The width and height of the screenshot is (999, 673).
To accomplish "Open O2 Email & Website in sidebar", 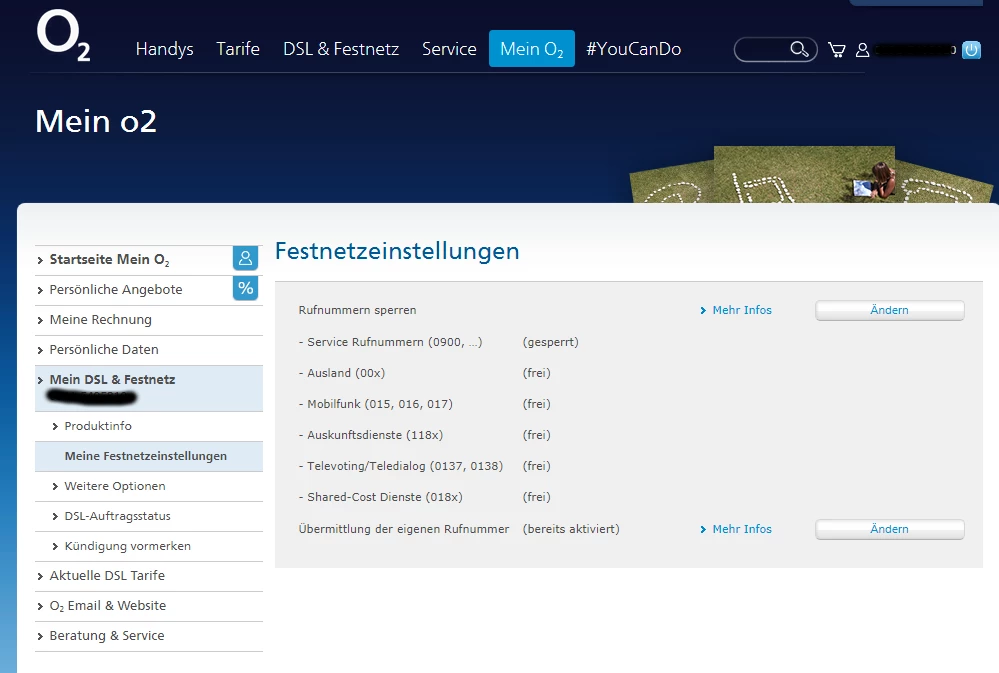I will click(x=108, y=605).
